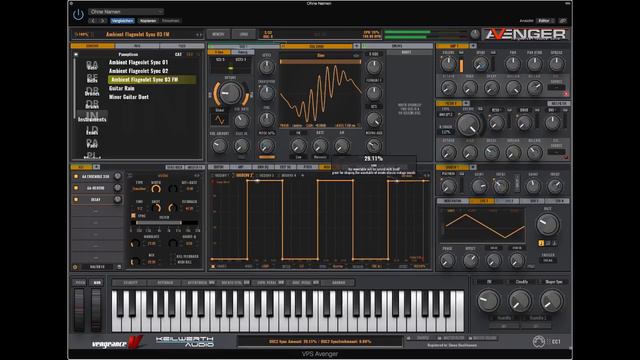The height and width of the screenshot is (360, 640).
Task: Select the BA Bass category icon
Action: click(92, 65)
